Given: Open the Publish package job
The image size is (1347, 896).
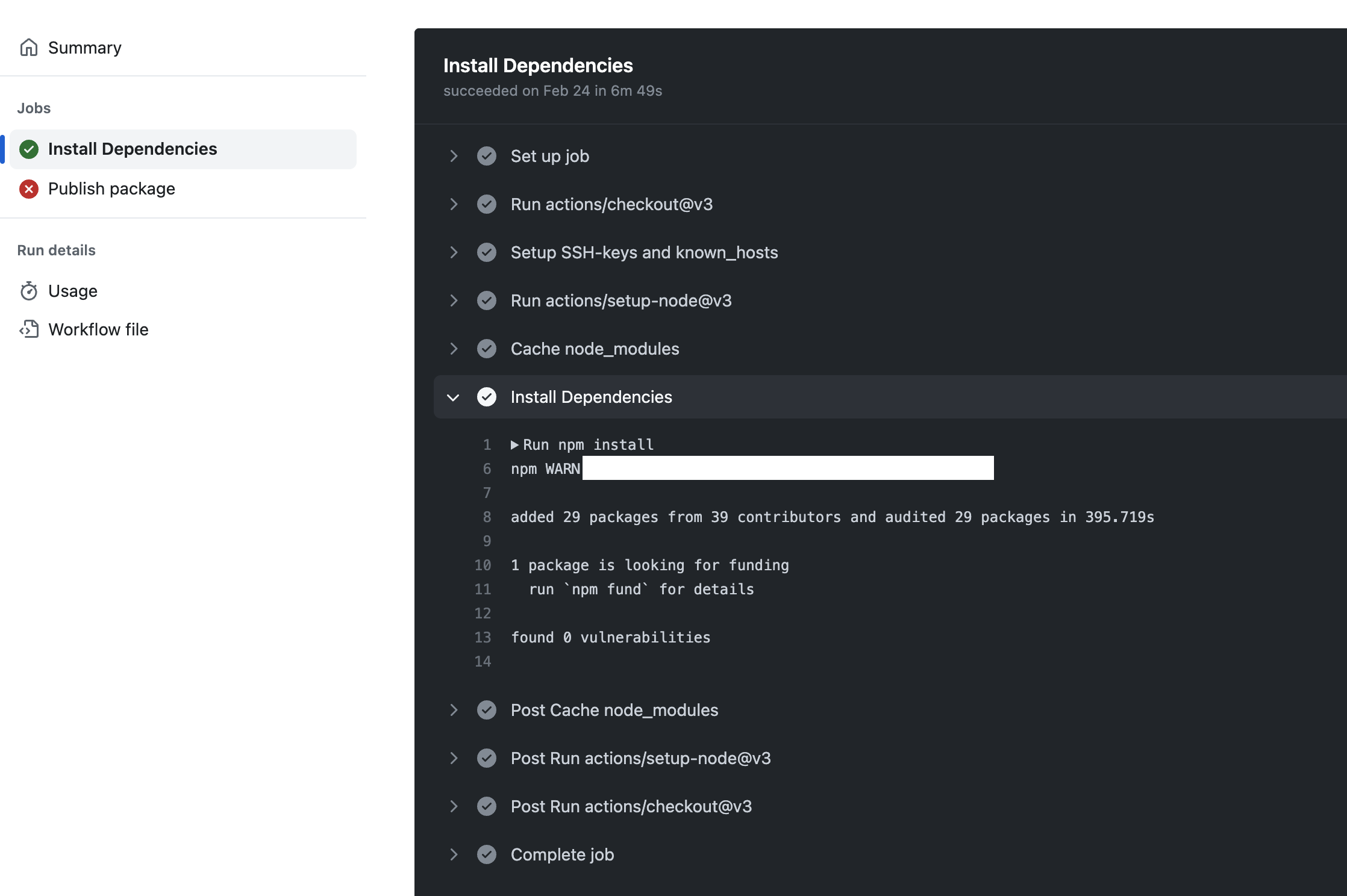Looking at the screenshot, I should coord(111,189).
